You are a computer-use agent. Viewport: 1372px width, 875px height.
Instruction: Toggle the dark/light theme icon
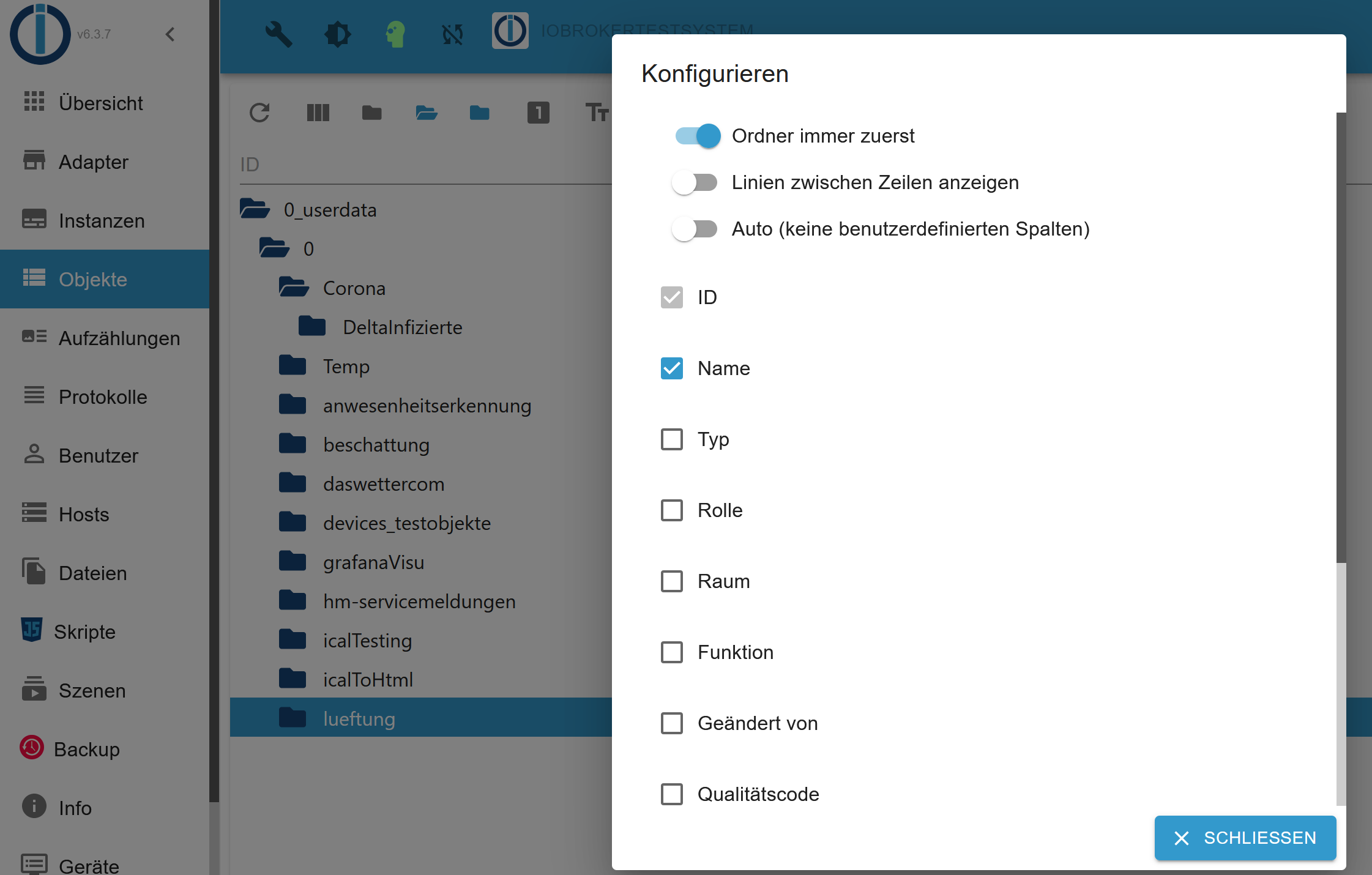[337, 34]
